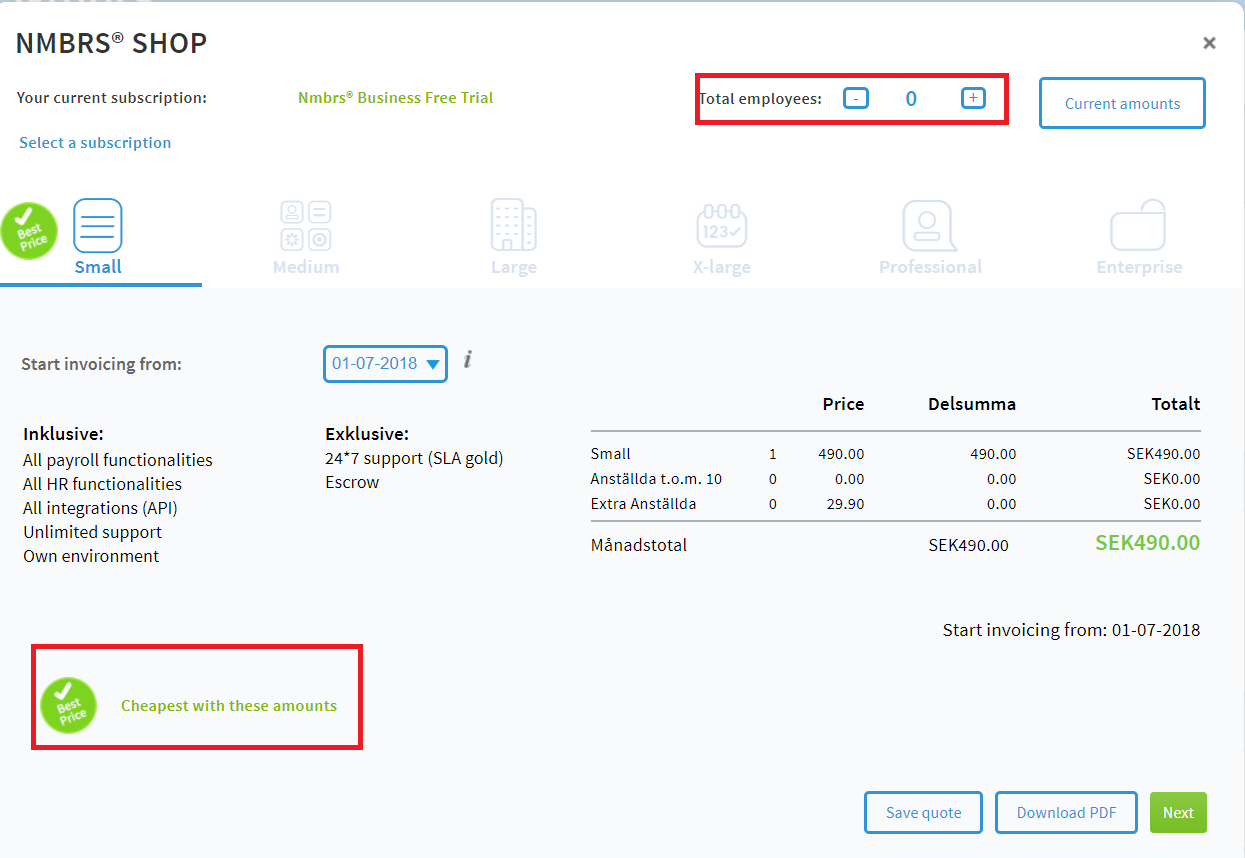
Task: Click Unlimited support text
Action: [92, 532]
